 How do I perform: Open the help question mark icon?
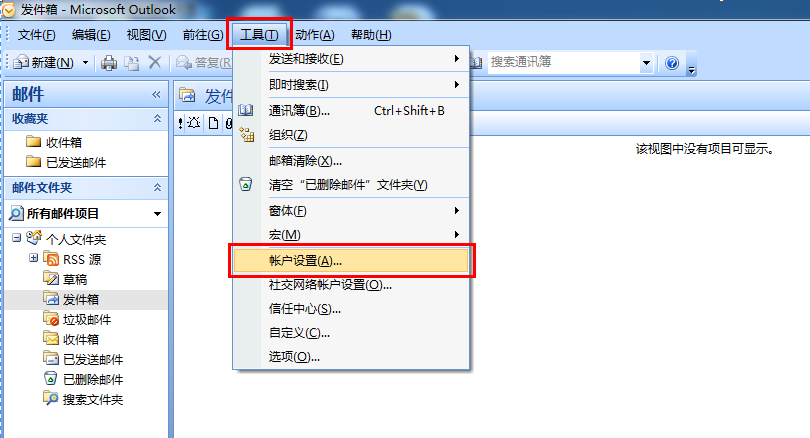click(x=672, y=63)
